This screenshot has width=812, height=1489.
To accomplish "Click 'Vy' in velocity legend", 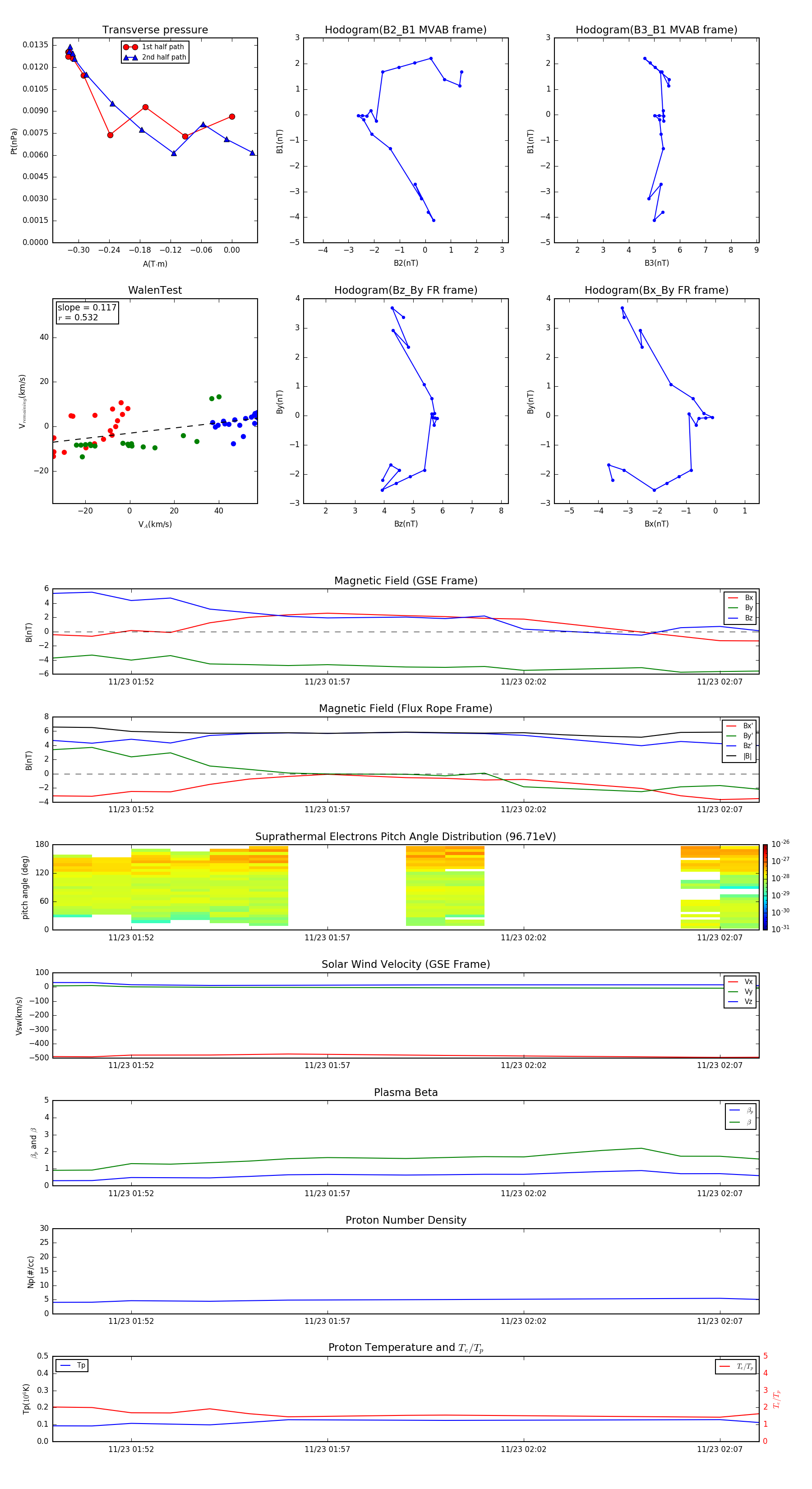I will tap(741, 992).
